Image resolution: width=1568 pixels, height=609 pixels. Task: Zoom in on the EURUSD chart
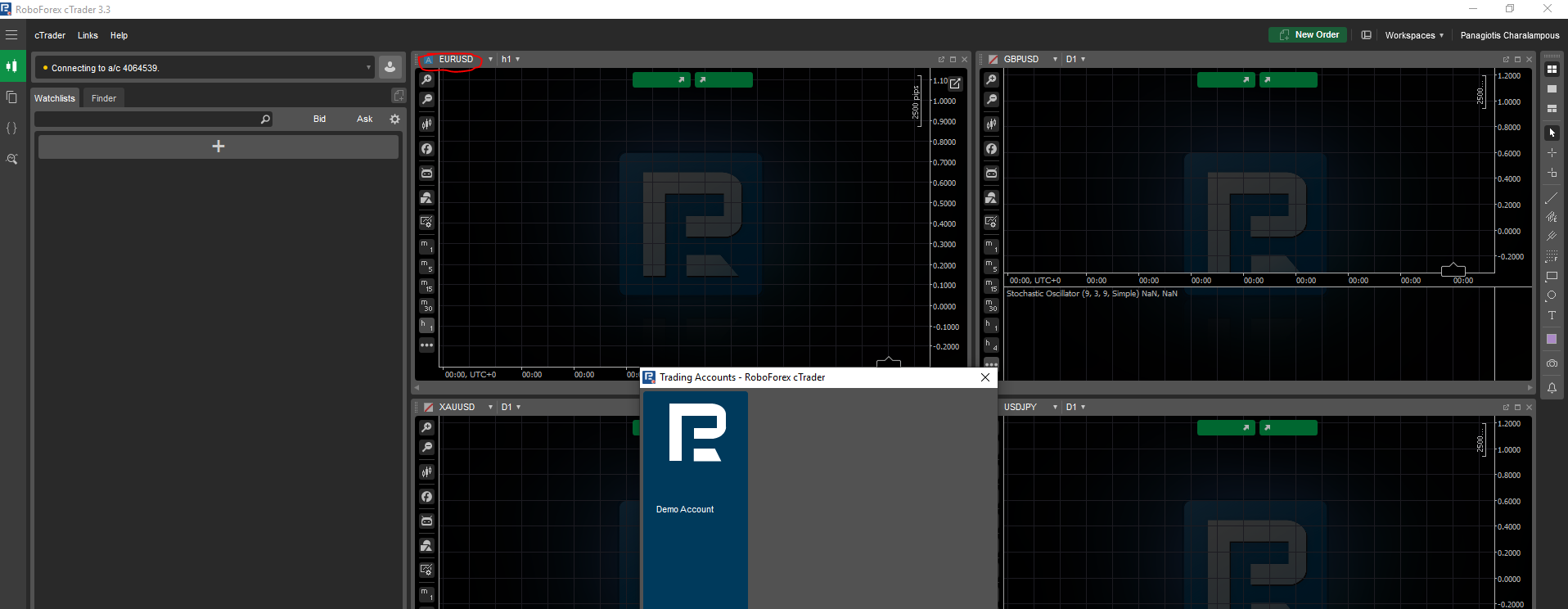tap(426, 79)
